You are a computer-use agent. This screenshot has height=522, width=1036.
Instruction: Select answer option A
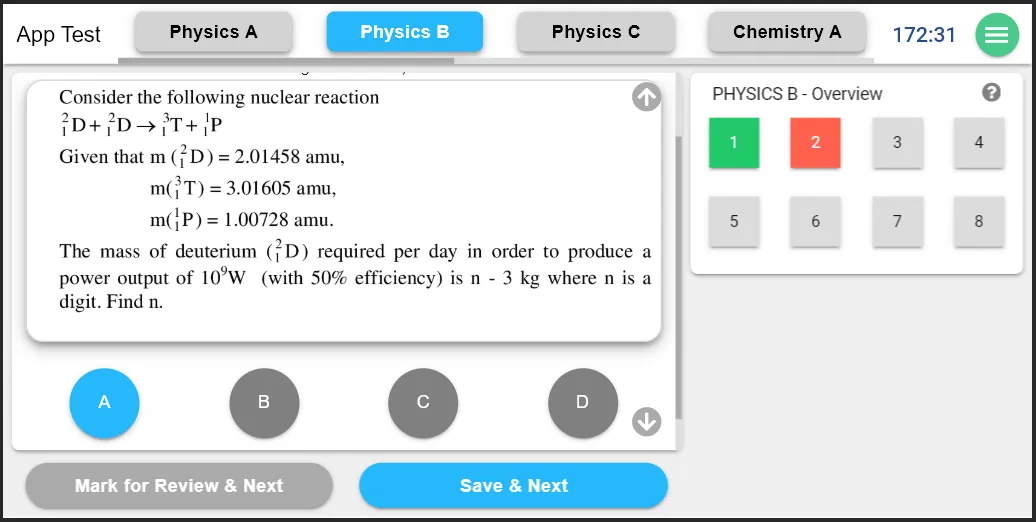click(x=104, y=403)
